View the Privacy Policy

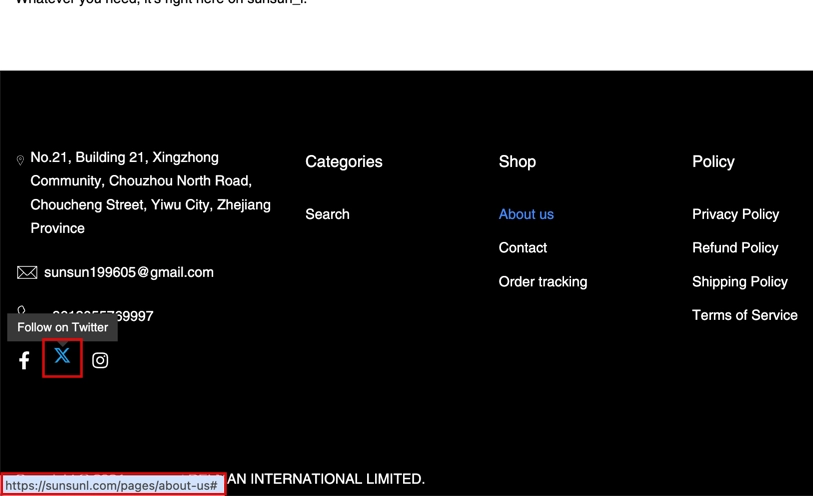tap(735, 214)
